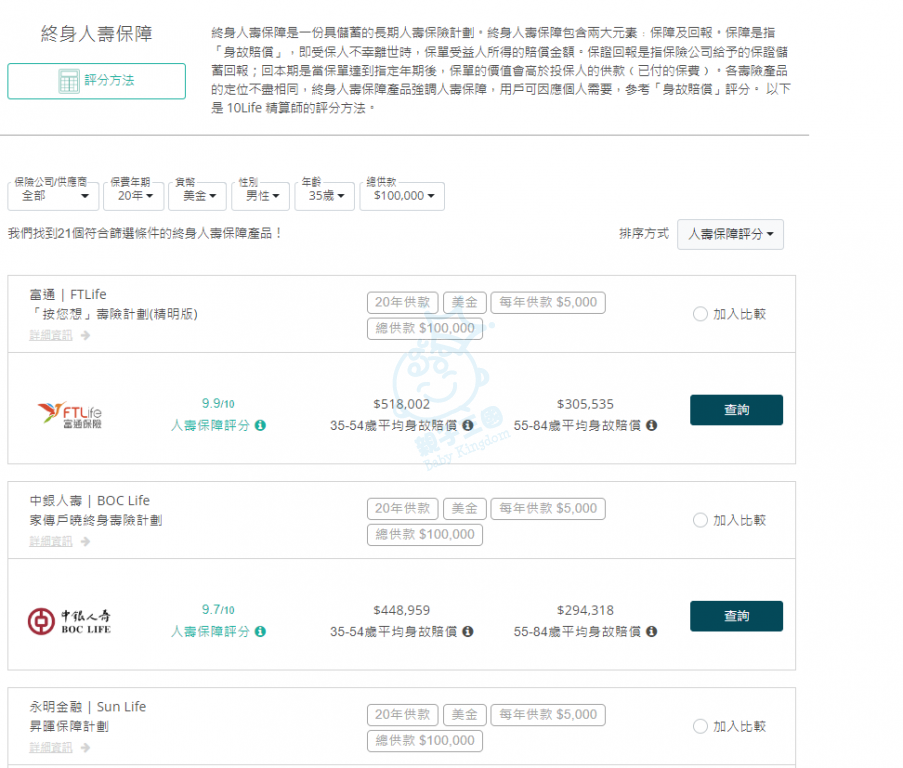Click 查詢 button for FTLife plan
This screenshot has height=768, width=903.
point(736,410)
